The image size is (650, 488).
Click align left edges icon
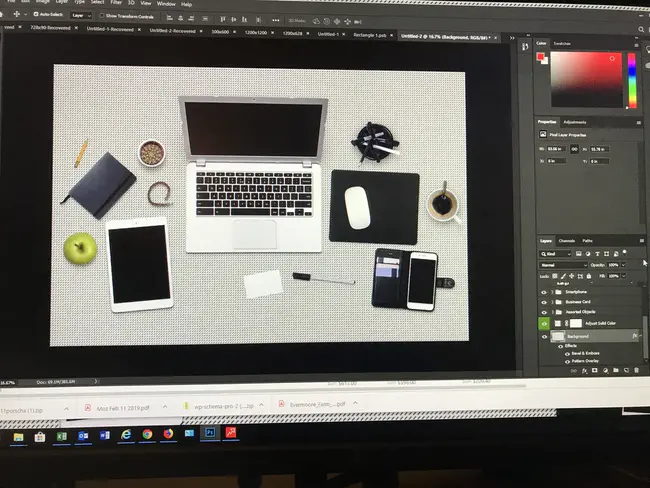point(170,18)
